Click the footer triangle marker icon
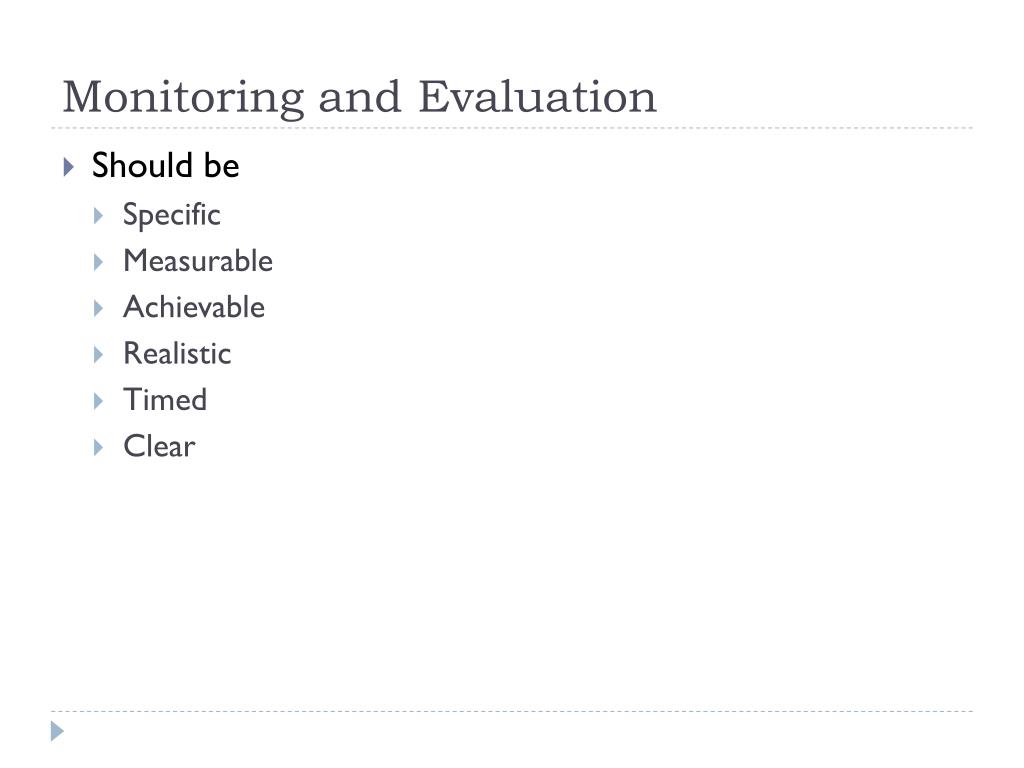The height and width of the screenshot is (768, 1024). point(57,731)
